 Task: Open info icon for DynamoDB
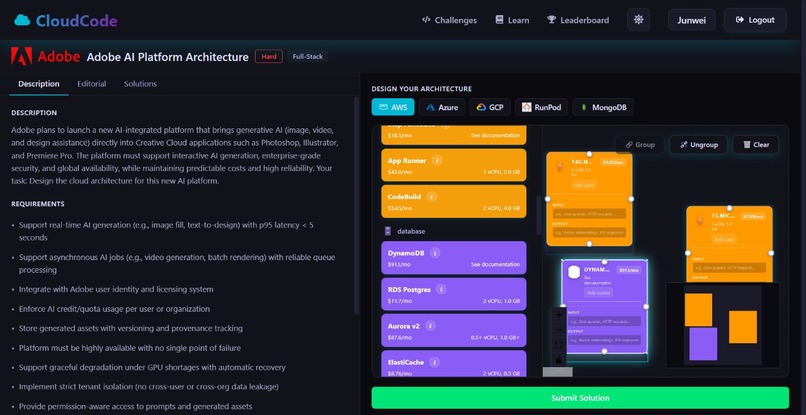pos(435,253)
